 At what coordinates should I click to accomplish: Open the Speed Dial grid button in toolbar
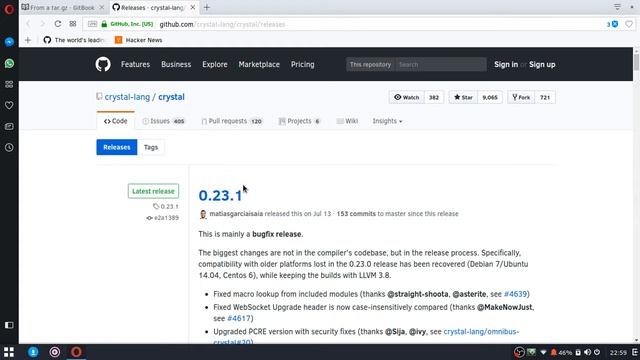point(73,24)
